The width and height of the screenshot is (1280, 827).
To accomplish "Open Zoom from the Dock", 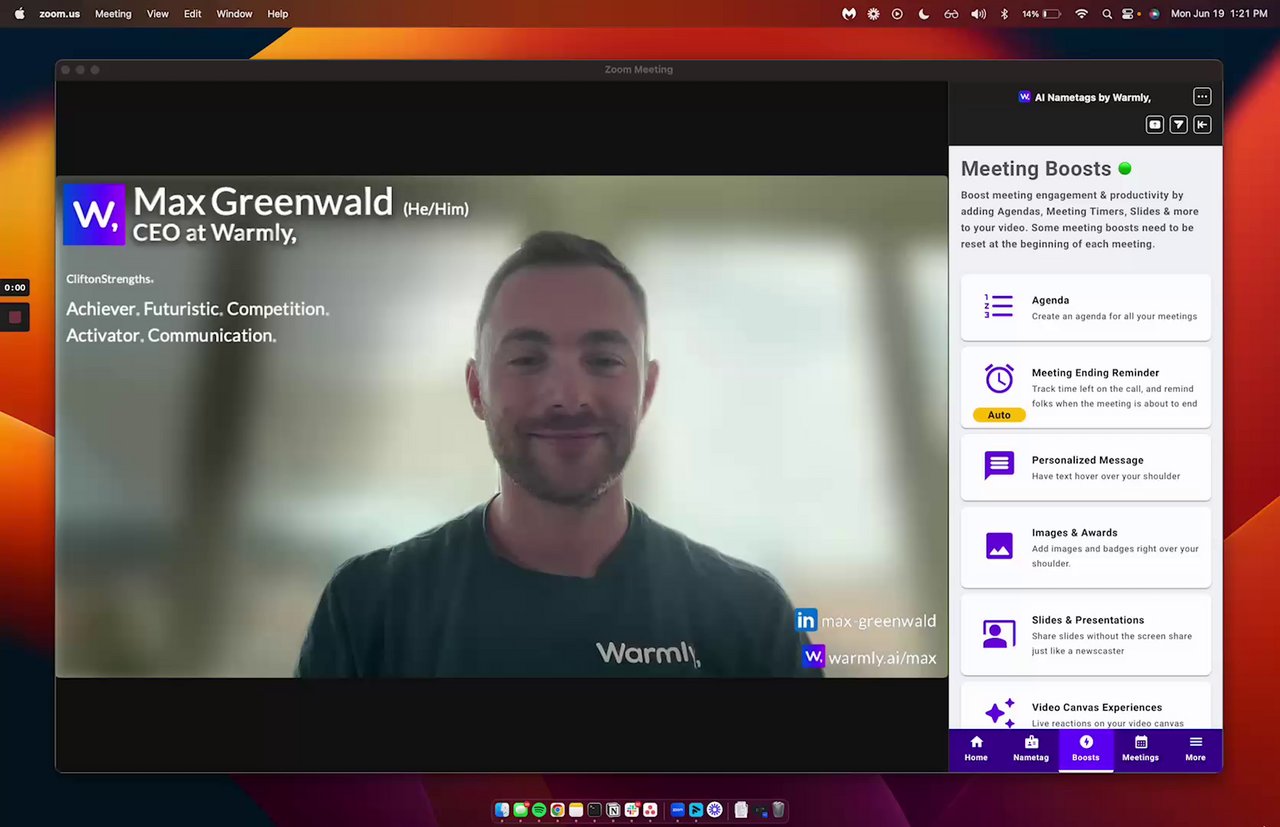I will point(678,810).
